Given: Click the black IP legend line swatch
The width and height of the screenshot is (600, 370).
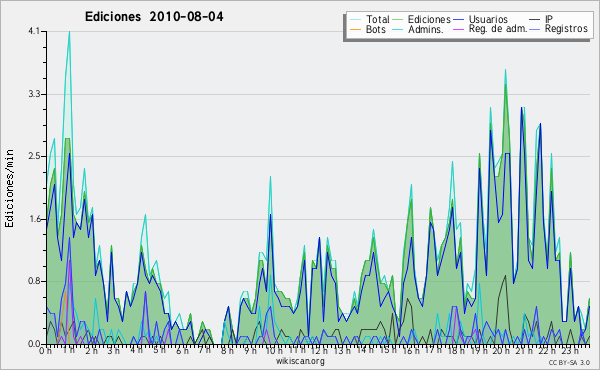Looking at the screenshot, I should 535,20.
